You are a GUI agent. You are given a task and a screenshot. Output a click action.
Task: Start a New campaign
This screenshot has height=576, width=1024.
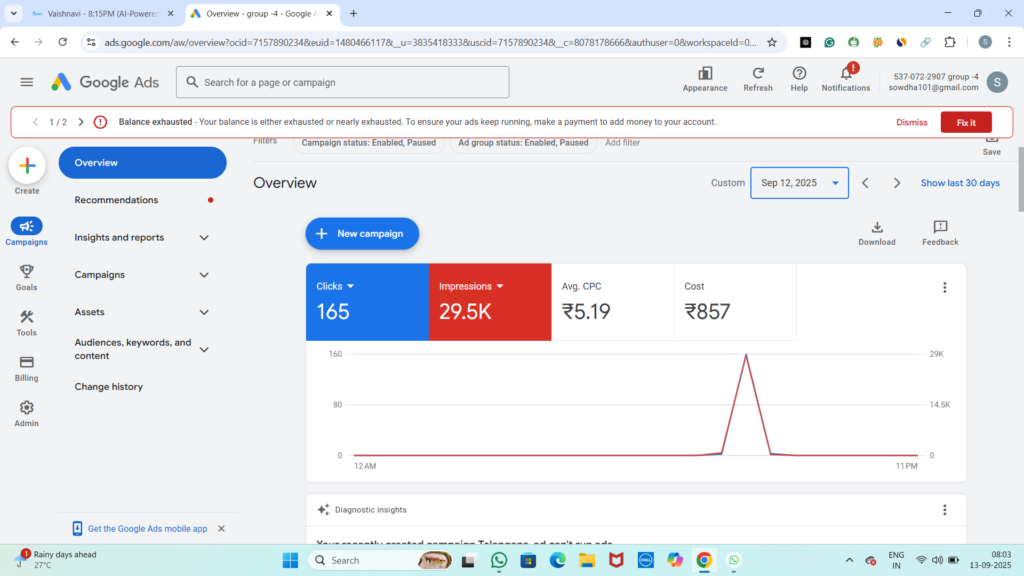(362, 233)
